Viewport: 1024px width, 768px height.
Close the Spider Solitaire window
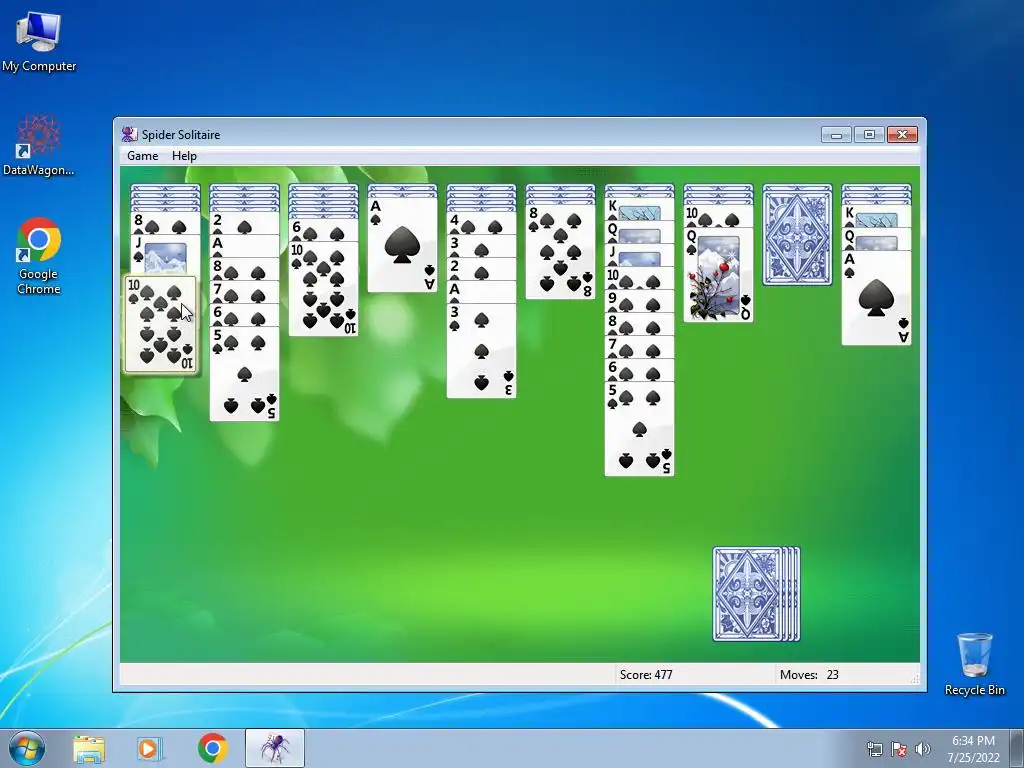903,135
